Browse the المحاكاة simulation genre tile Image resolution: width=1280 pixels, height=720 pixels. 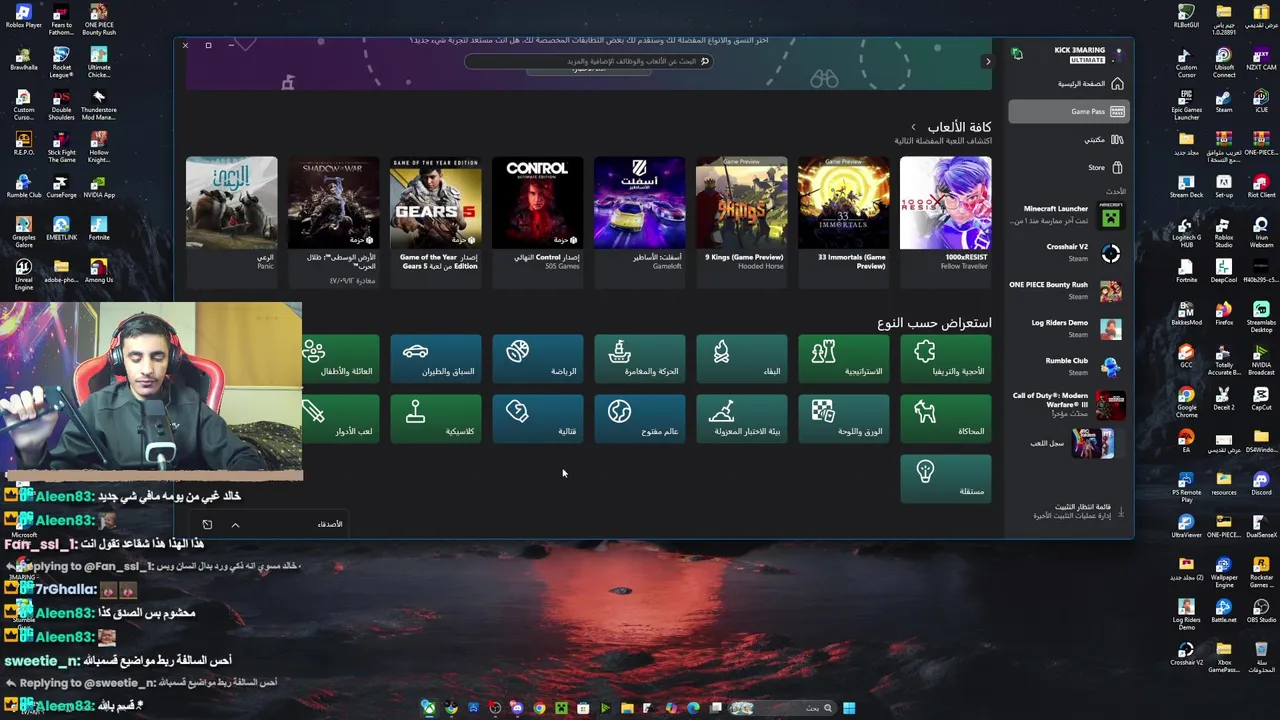point(945,419)
